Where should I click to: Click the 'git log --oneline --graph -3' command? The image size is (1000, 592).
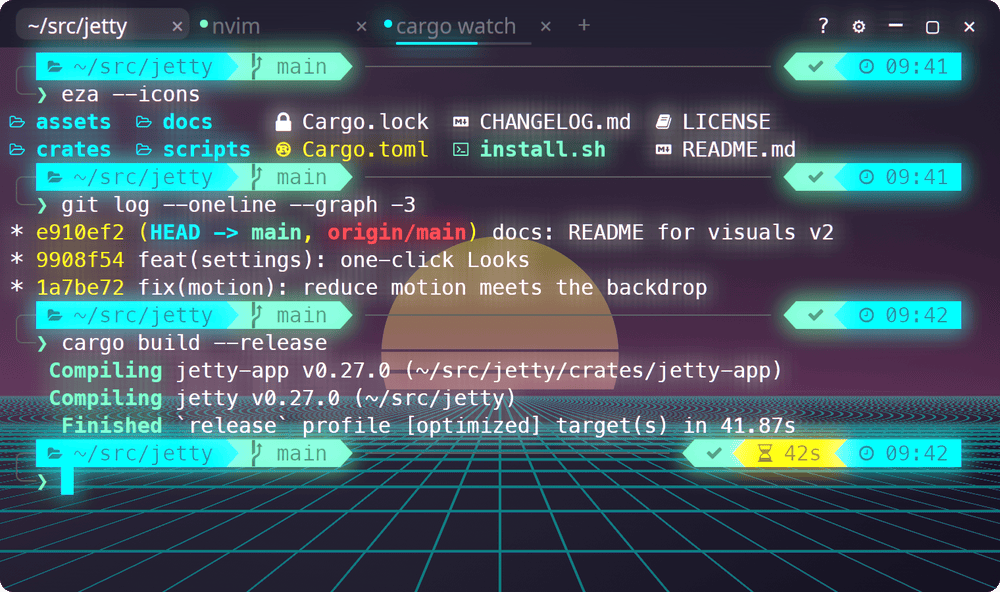(239, 205)
